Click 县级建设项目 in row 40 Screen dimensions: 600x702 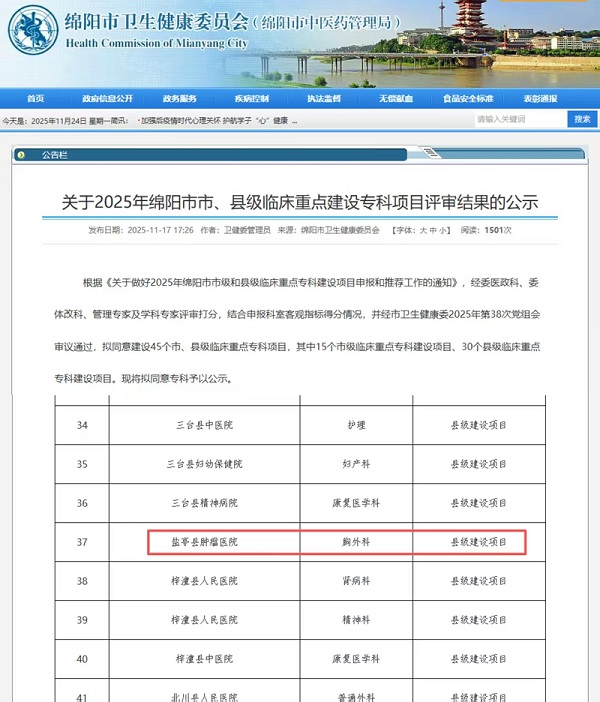[x=479, y=659]
